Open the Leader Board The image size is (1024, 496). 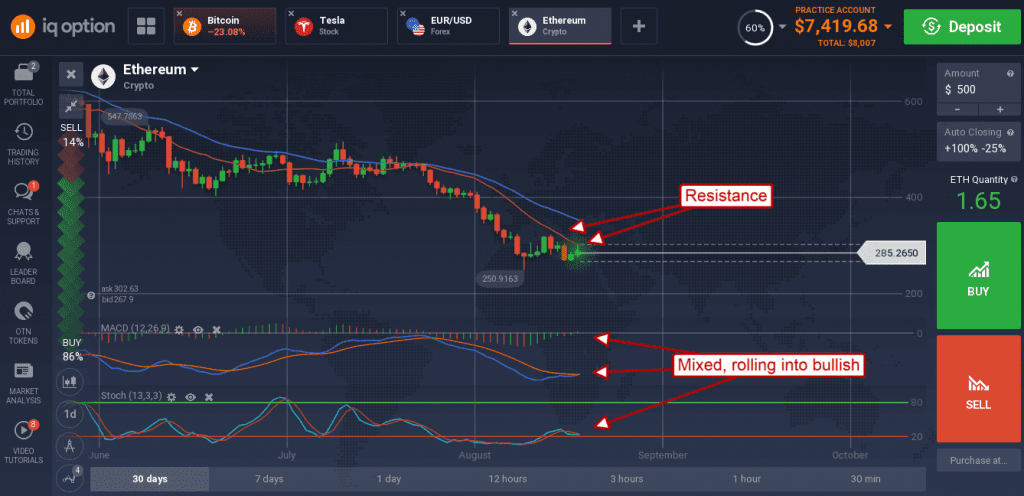tap(24, 264)
